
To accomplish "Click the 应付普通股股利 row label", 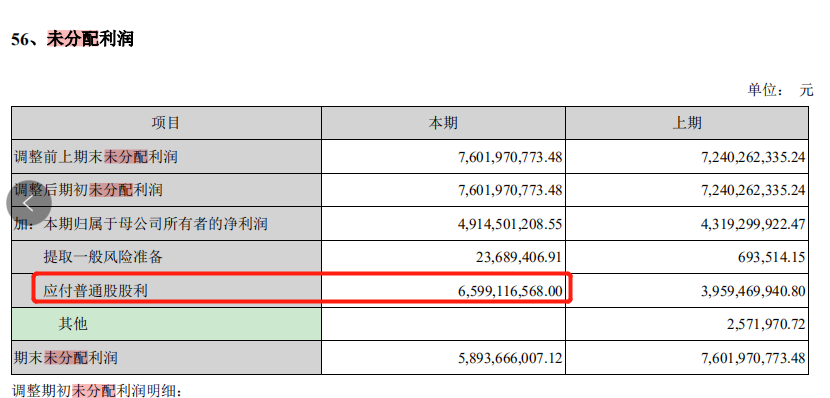I will [95, 291].
